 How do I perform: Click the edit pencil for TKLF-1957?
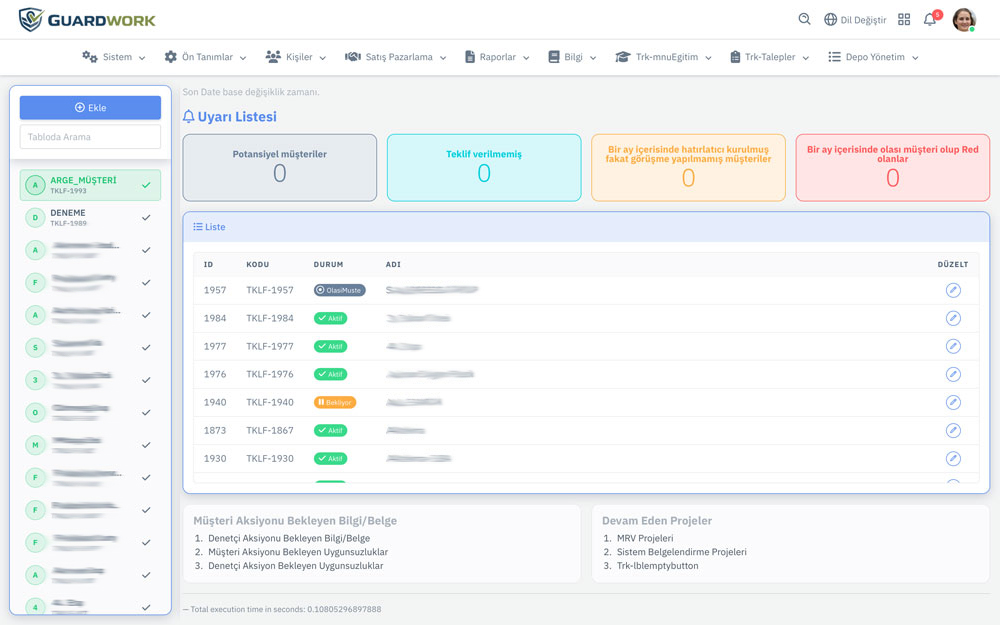pyautogui.click(x=953, y=290)
